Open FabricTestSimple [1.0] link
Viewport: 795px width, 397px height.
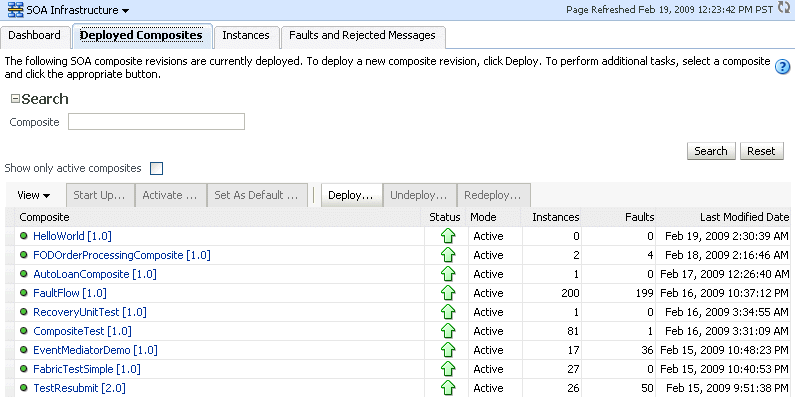point(87,369)
